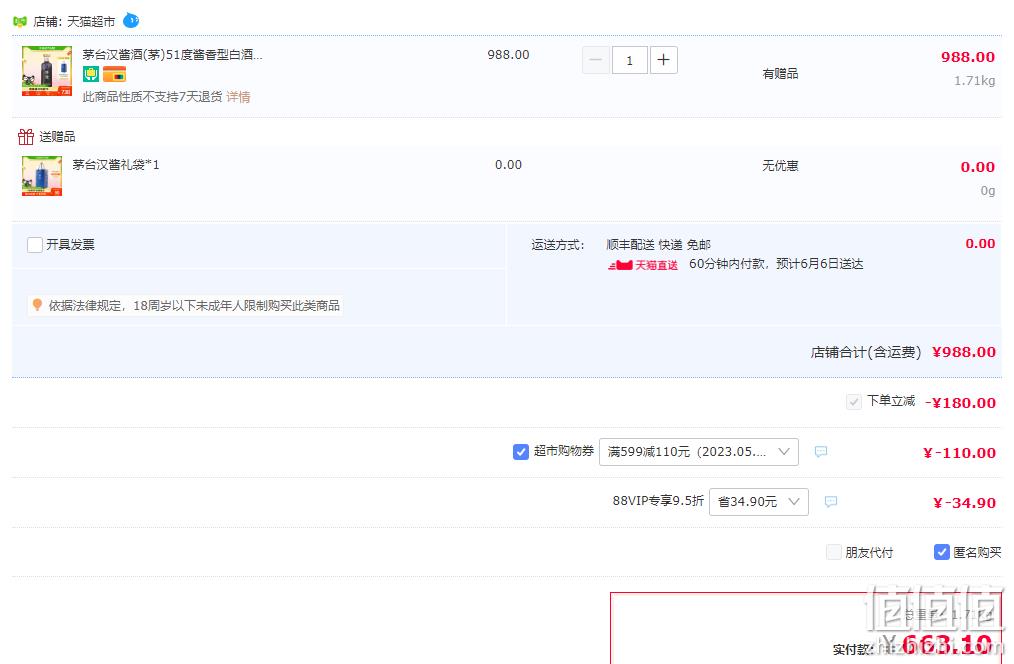Click the orange location pin warning icon
This screenshot has width=1014, height=664.
(37, 305)
